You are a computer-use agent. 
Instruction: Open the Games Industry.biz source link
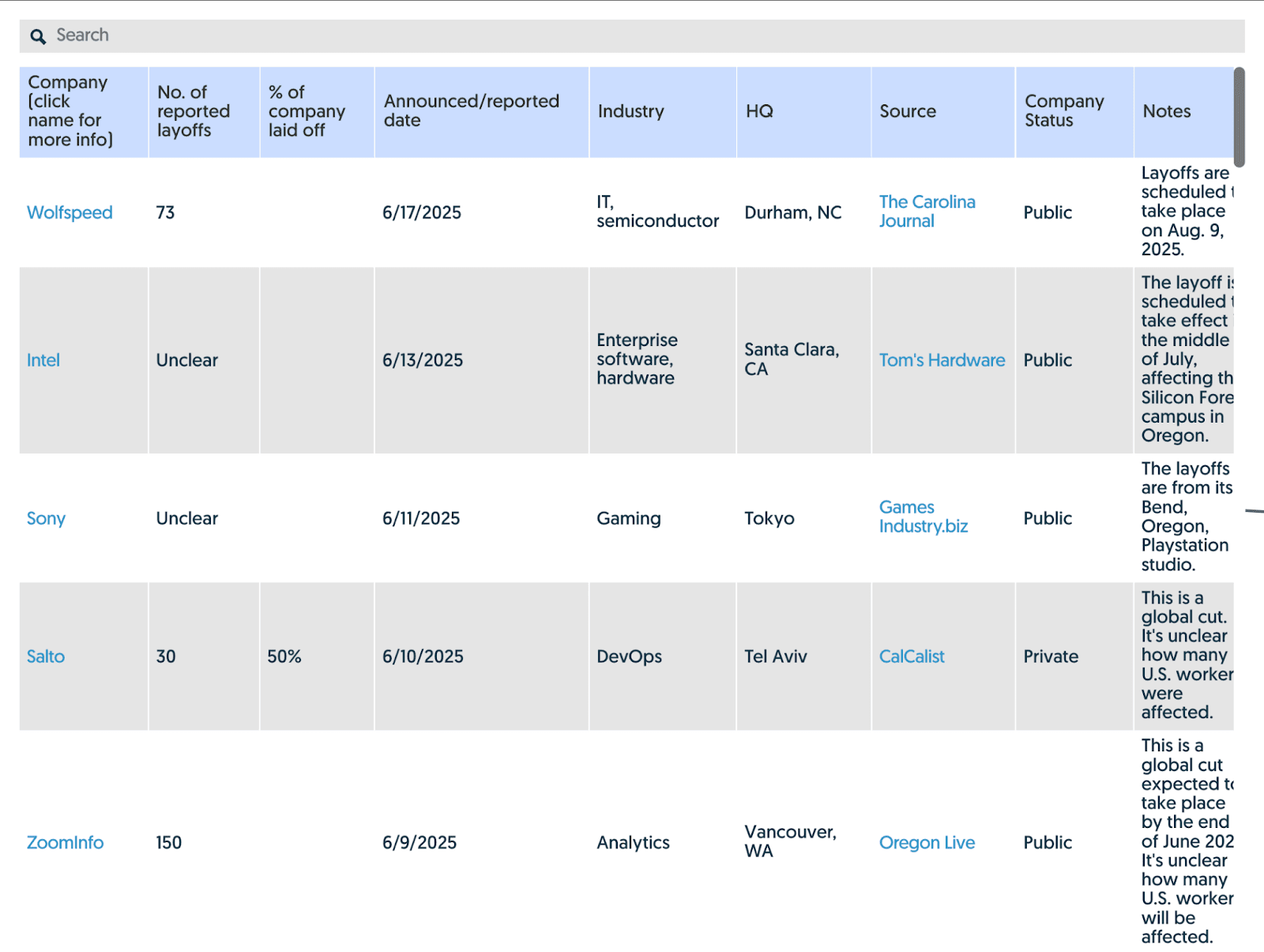click(923, 517)
